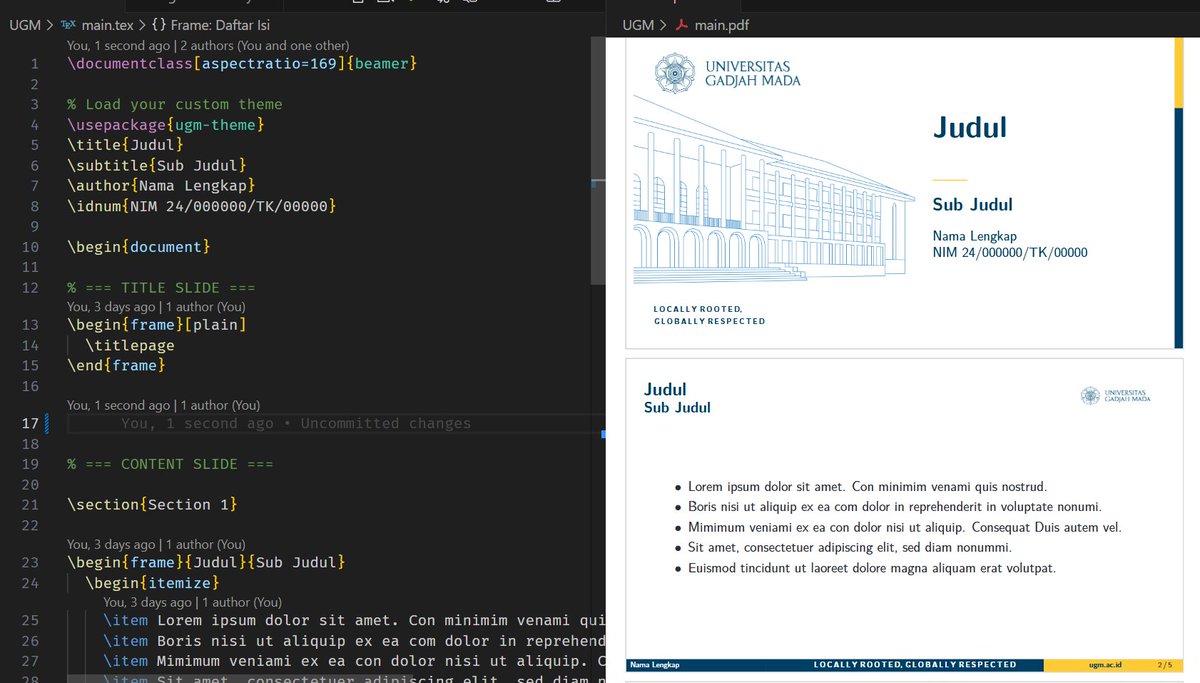Viewport: 1200px width, 683px height.
Task: Click the \item Boris nisi line in the editor
Action: [354, 641]
